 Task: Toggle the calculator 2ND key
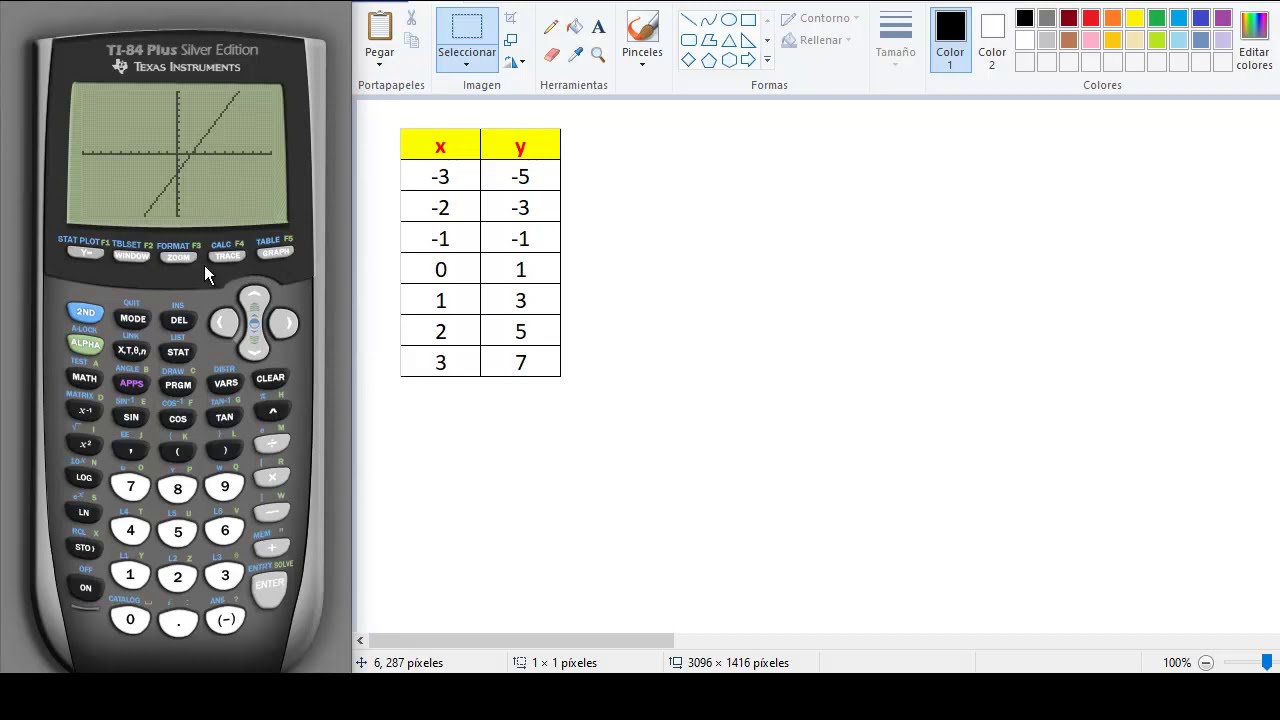click(x=85, y=312)
